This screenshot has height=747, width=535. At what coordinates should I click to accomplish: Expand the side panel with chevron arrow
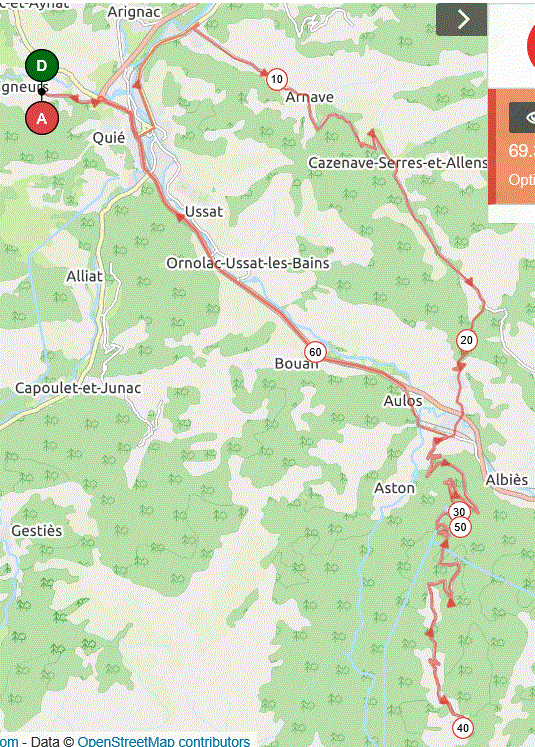pos(461,20)
